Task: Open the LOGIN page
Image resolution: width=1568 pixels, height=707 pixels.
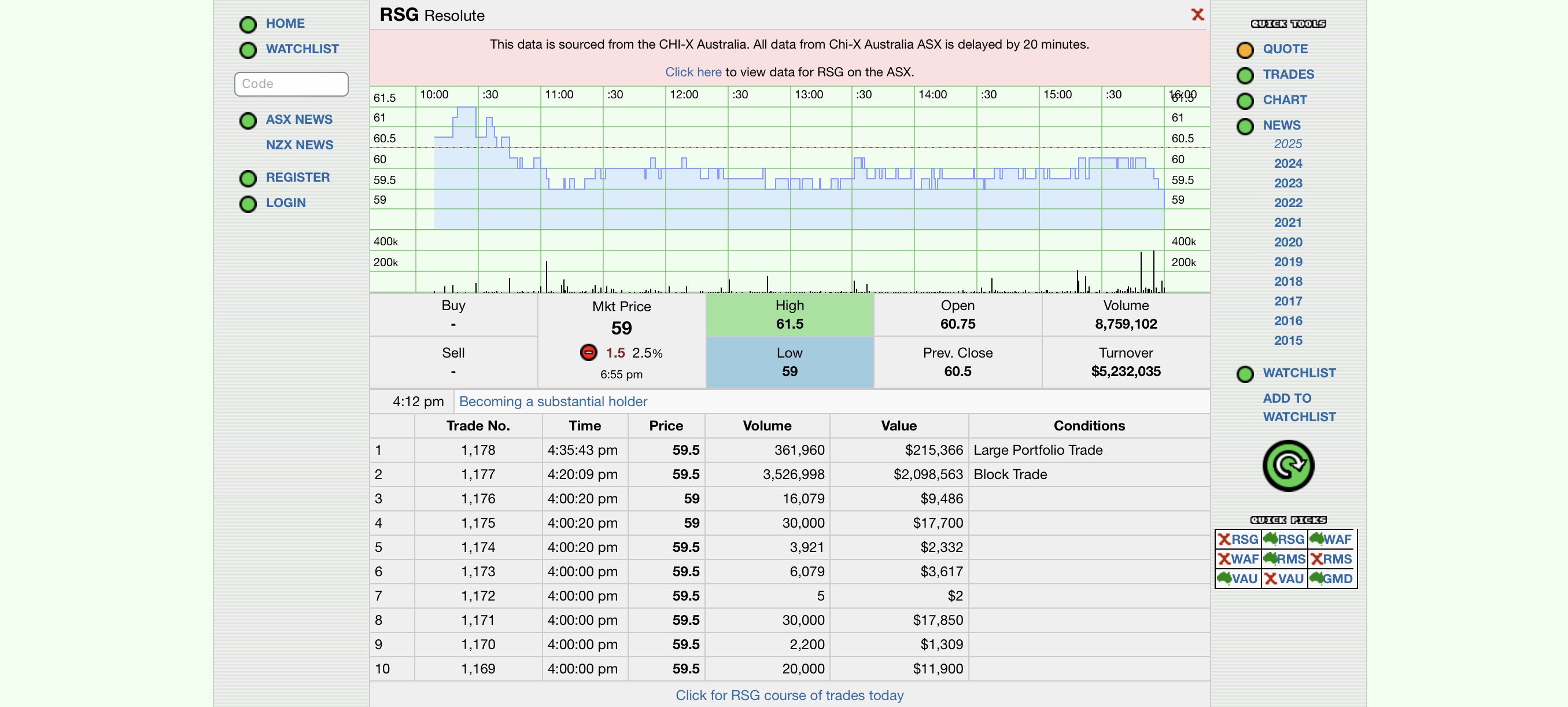Action: click(286, 202)
